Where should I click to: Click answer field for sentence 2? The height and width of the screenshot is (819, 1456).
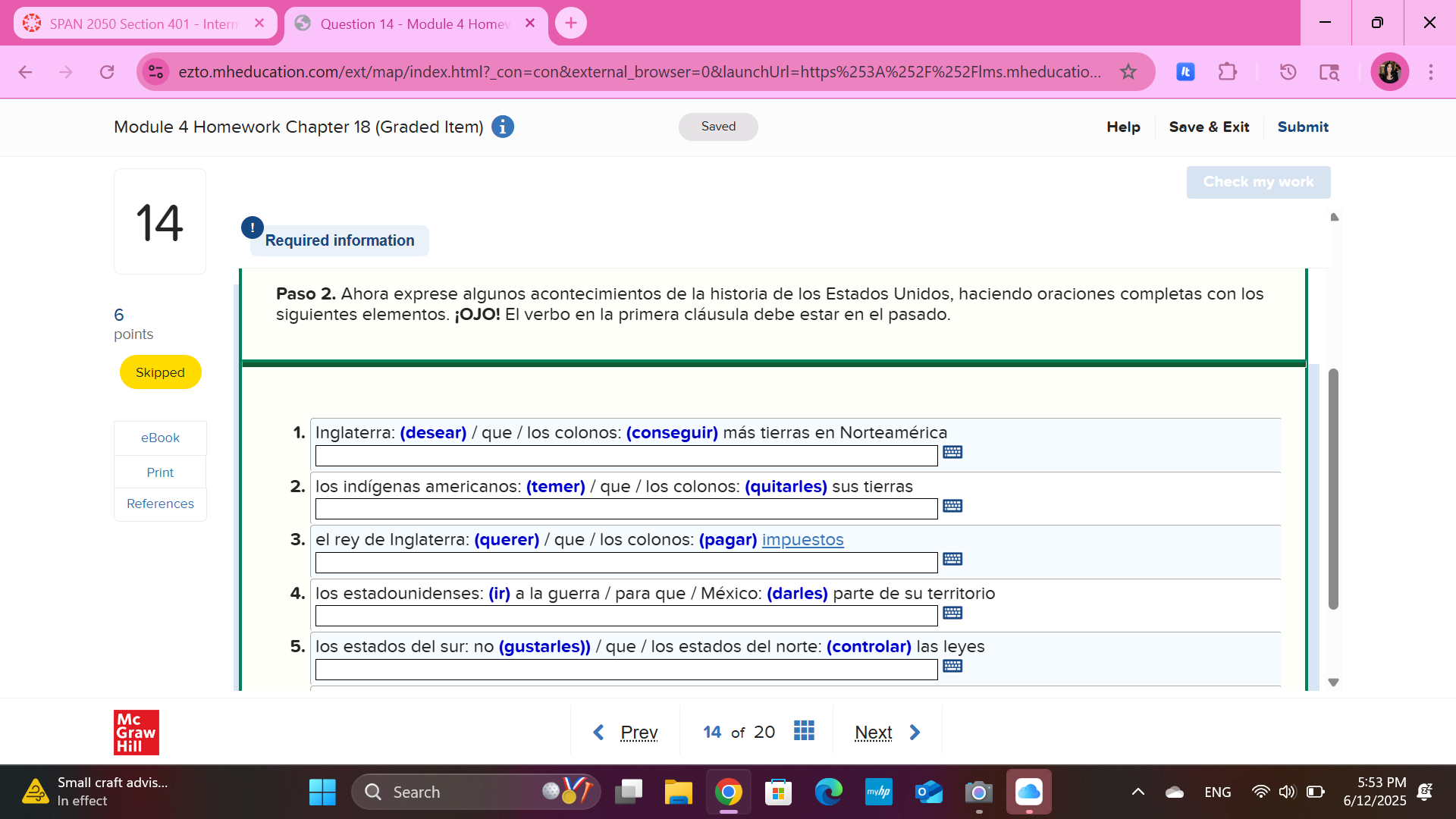tap(626, 510)
